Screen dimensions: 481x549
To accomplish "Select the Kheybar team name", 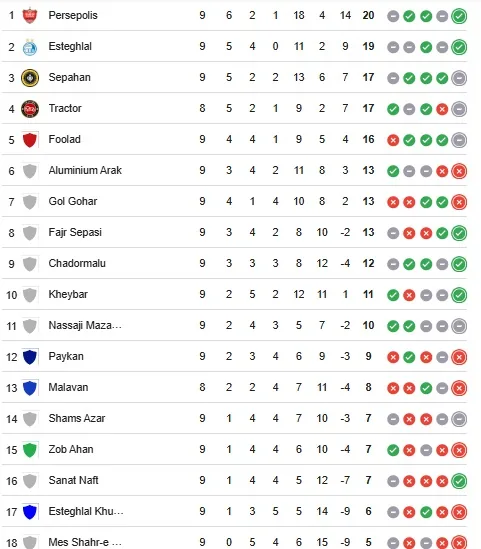I will 68,294.
